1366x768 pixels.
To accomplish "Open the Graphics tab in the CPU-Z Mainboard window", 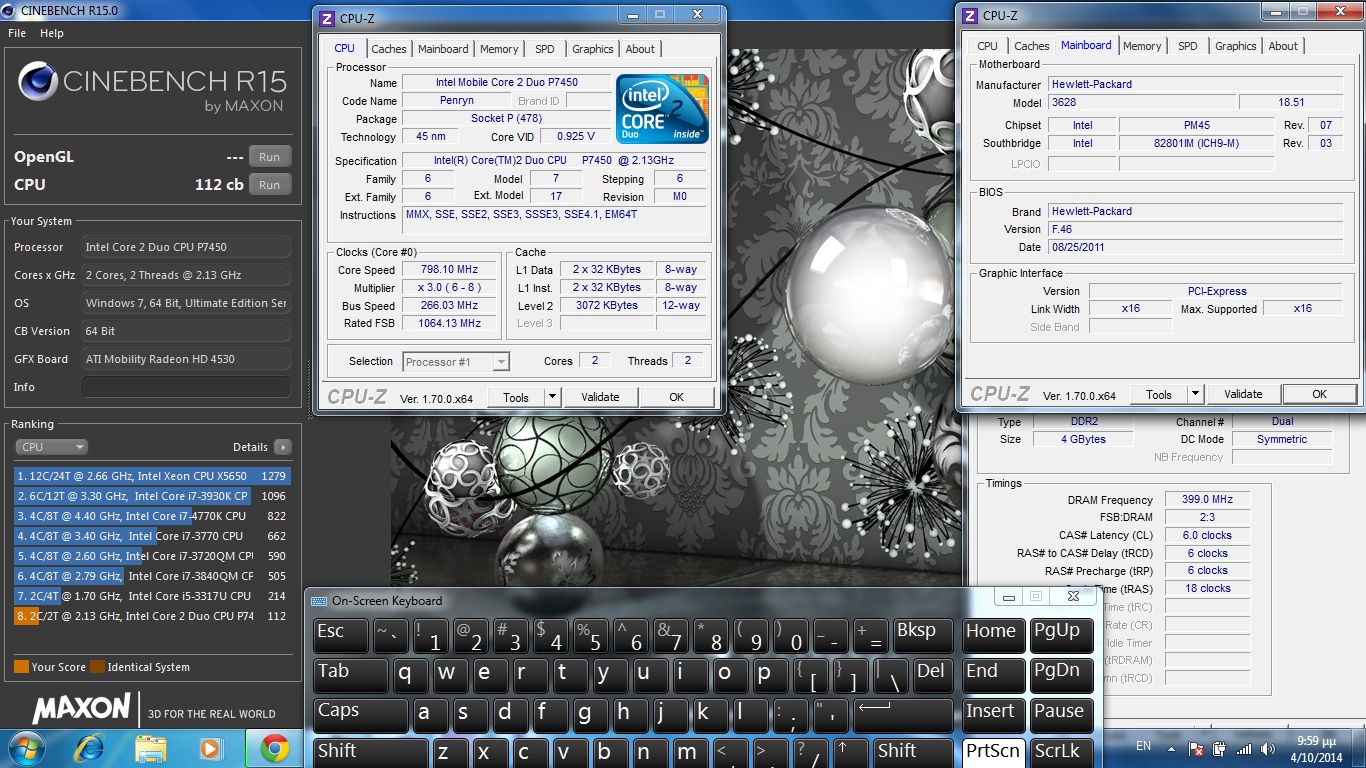I will pyautogui.click(x=1236, y=46).
